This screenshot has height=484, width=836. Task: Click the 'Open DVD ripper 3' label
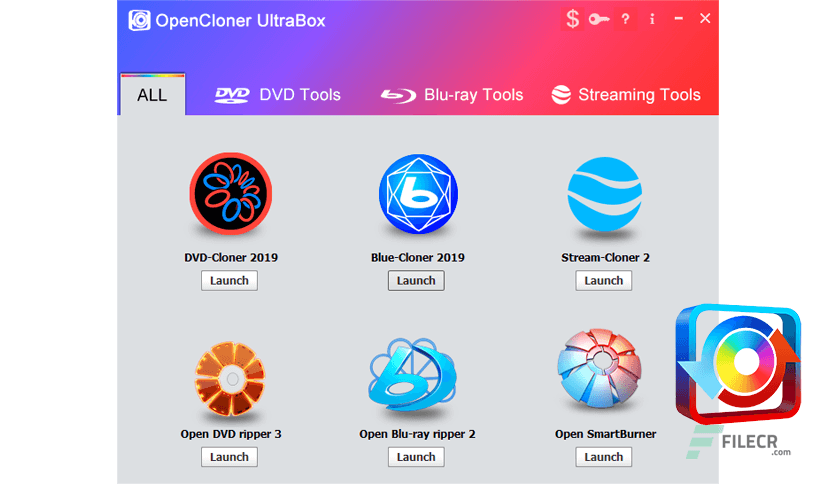(x=231, y=434)
